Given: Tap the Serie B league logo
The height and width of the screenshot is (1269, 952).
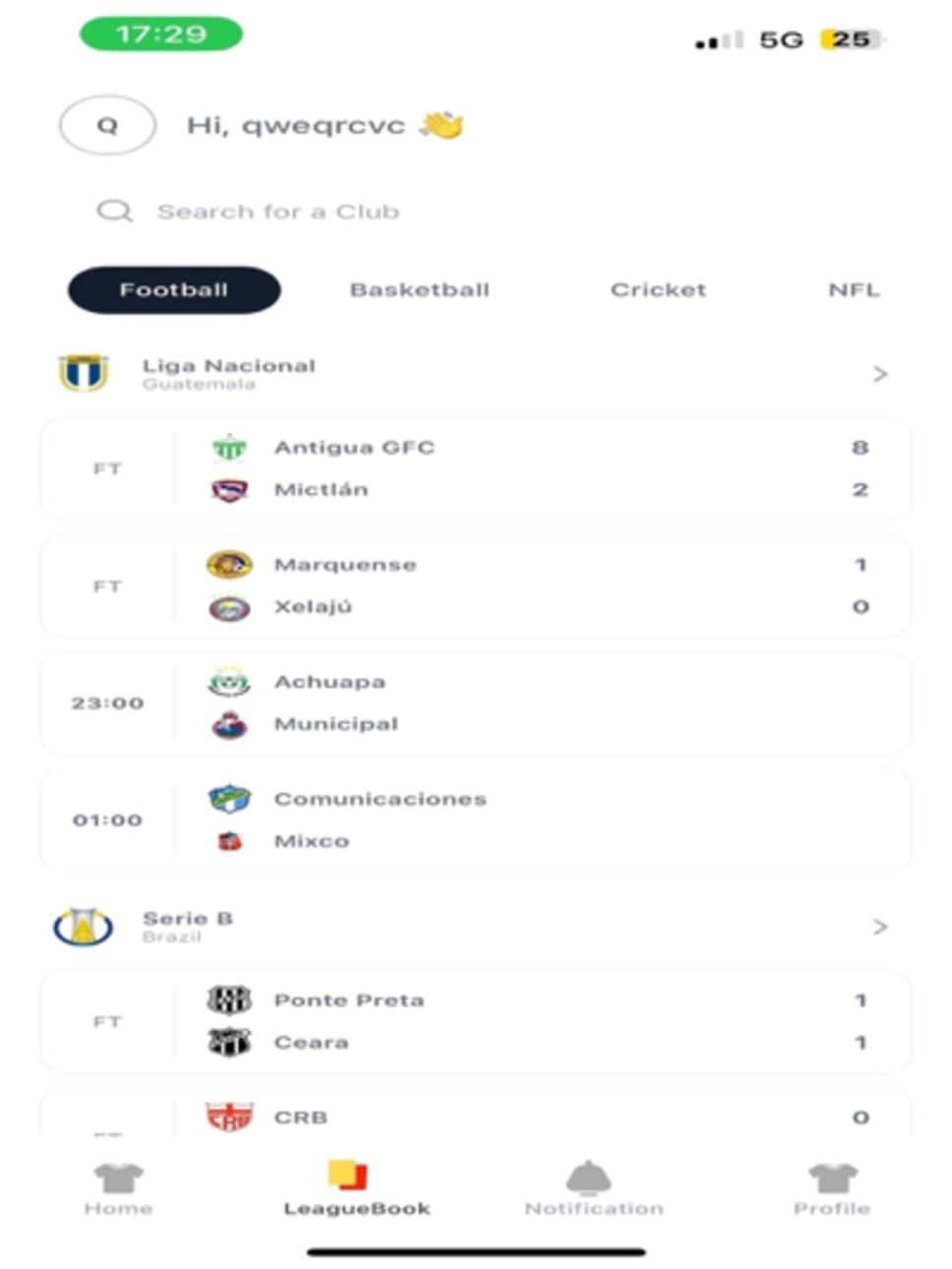Looking at the screenshot, I should click(83, 927).
